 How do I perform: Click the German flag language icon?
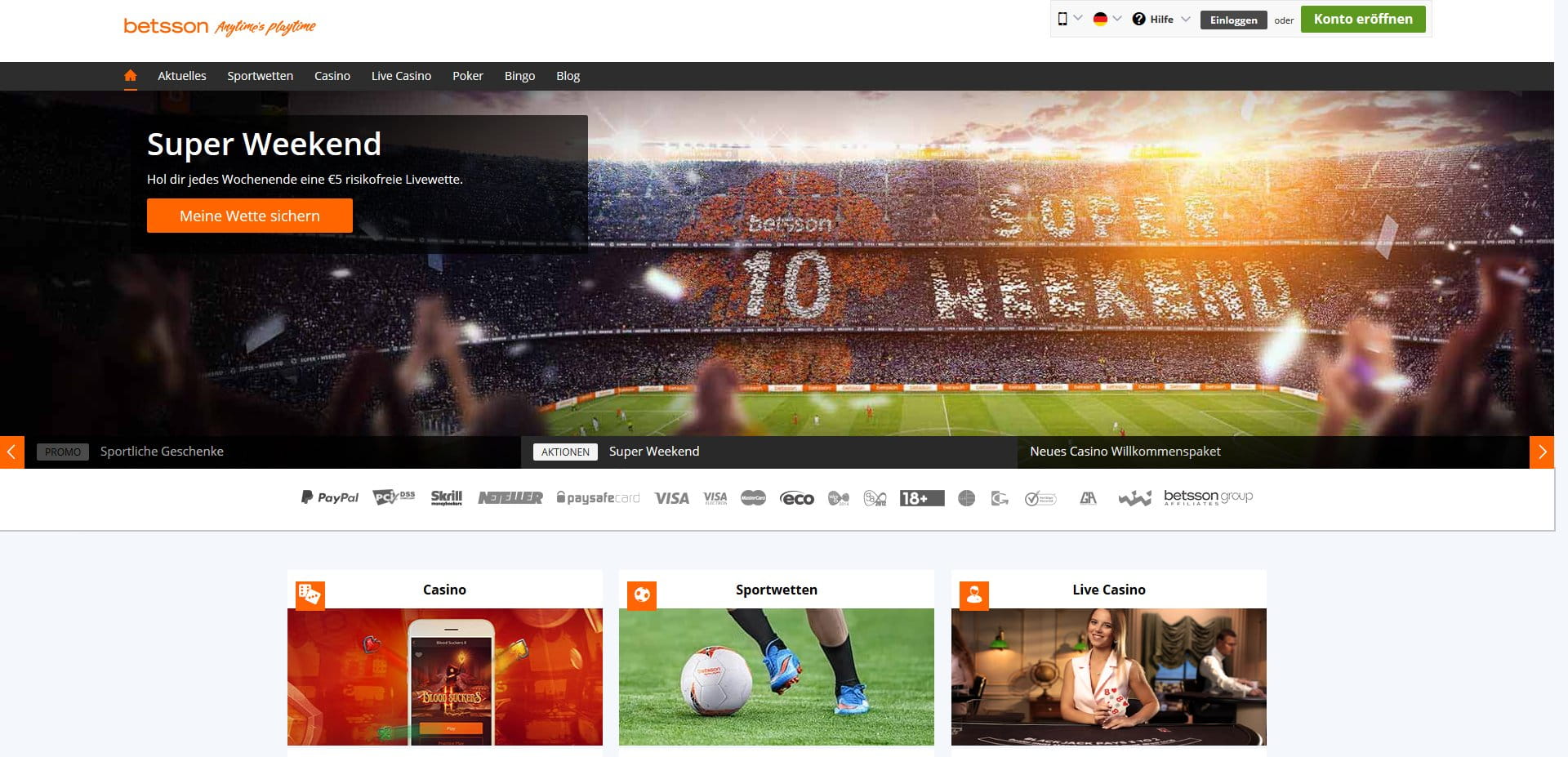point(1100,19)
